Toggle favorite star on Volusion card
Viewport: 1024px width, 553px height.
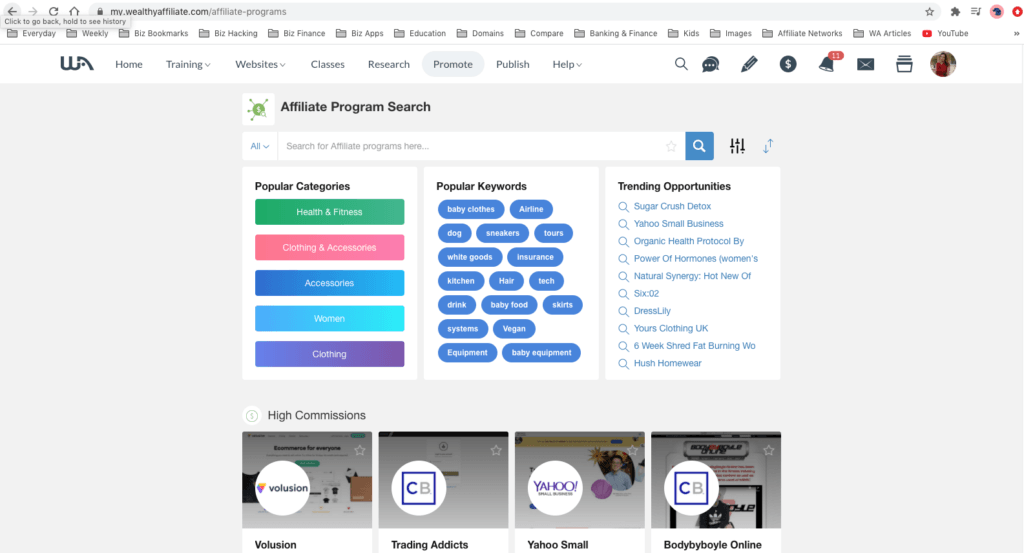pyautogui.click(x=360, y=450)
